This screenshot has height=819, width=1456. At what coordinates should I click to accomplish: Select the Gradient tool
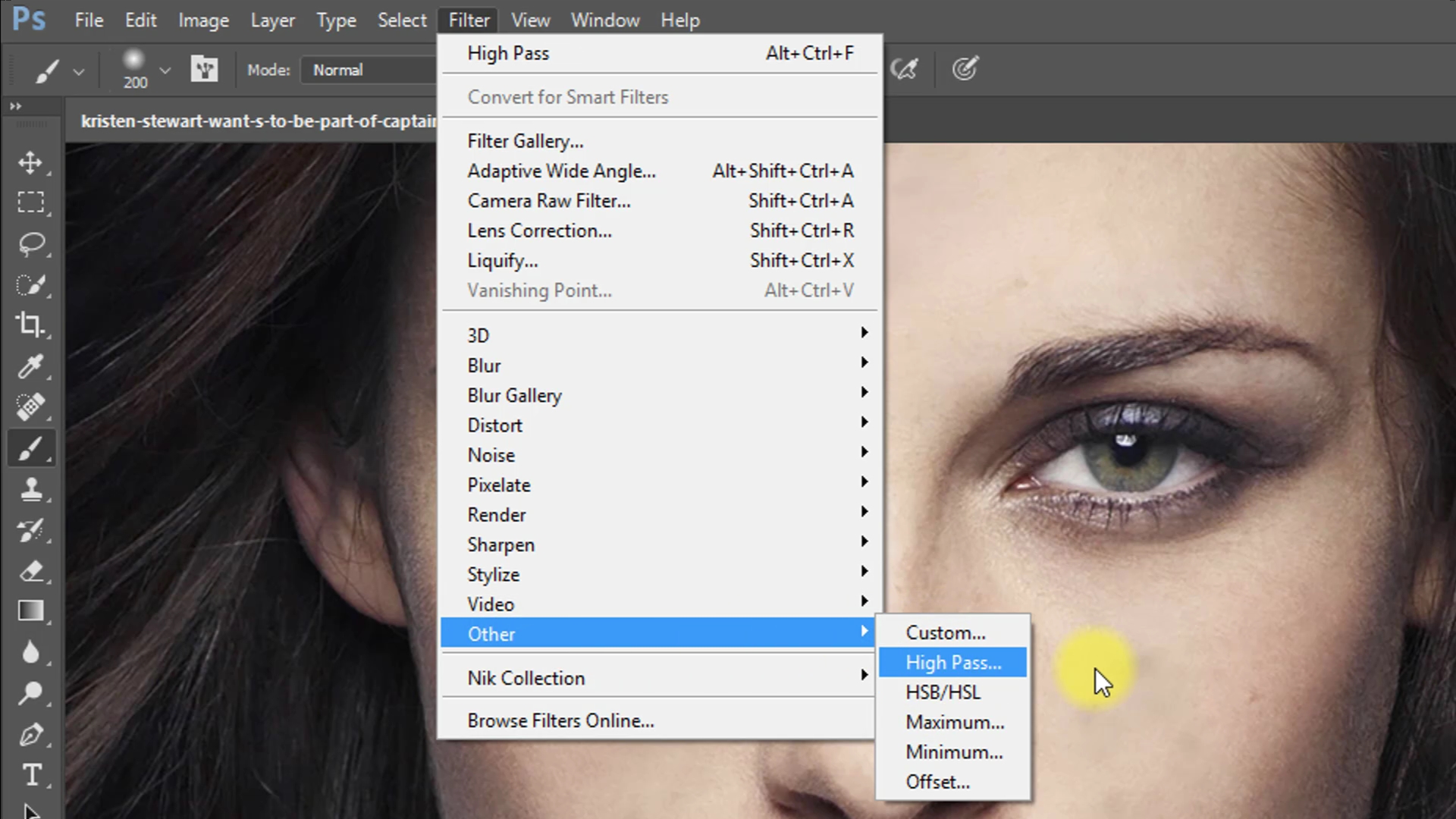pos(30,611)
